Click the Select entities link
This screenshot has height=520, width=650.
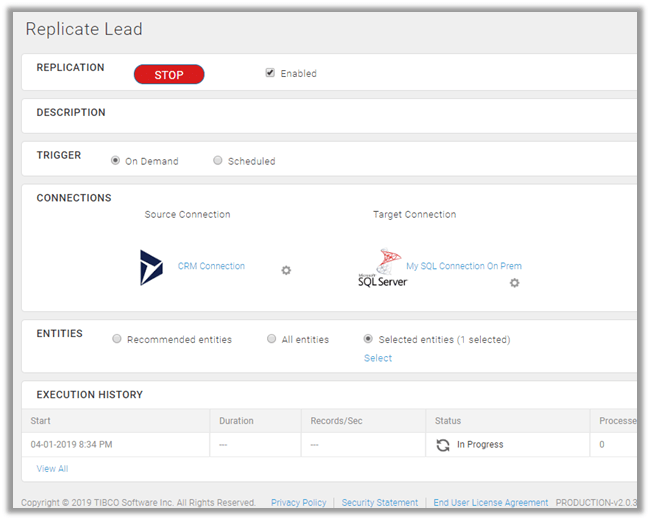378,358
